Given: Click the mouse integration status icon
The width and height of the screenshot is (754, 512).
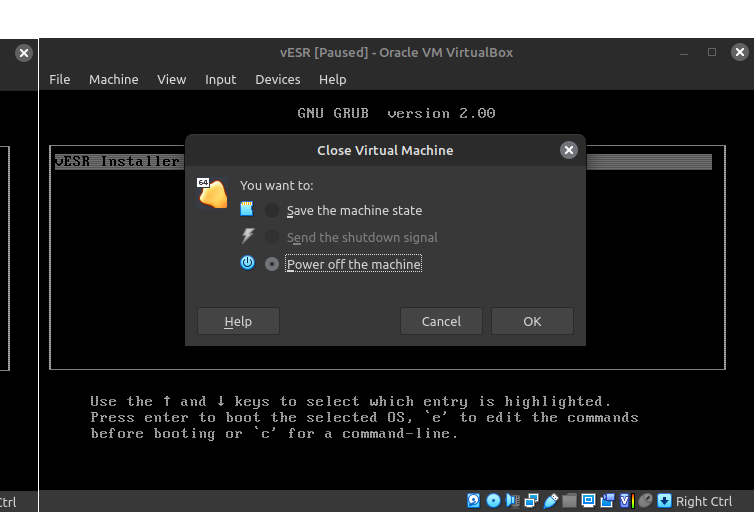Looking at the screenshot, I should point(646,501).
